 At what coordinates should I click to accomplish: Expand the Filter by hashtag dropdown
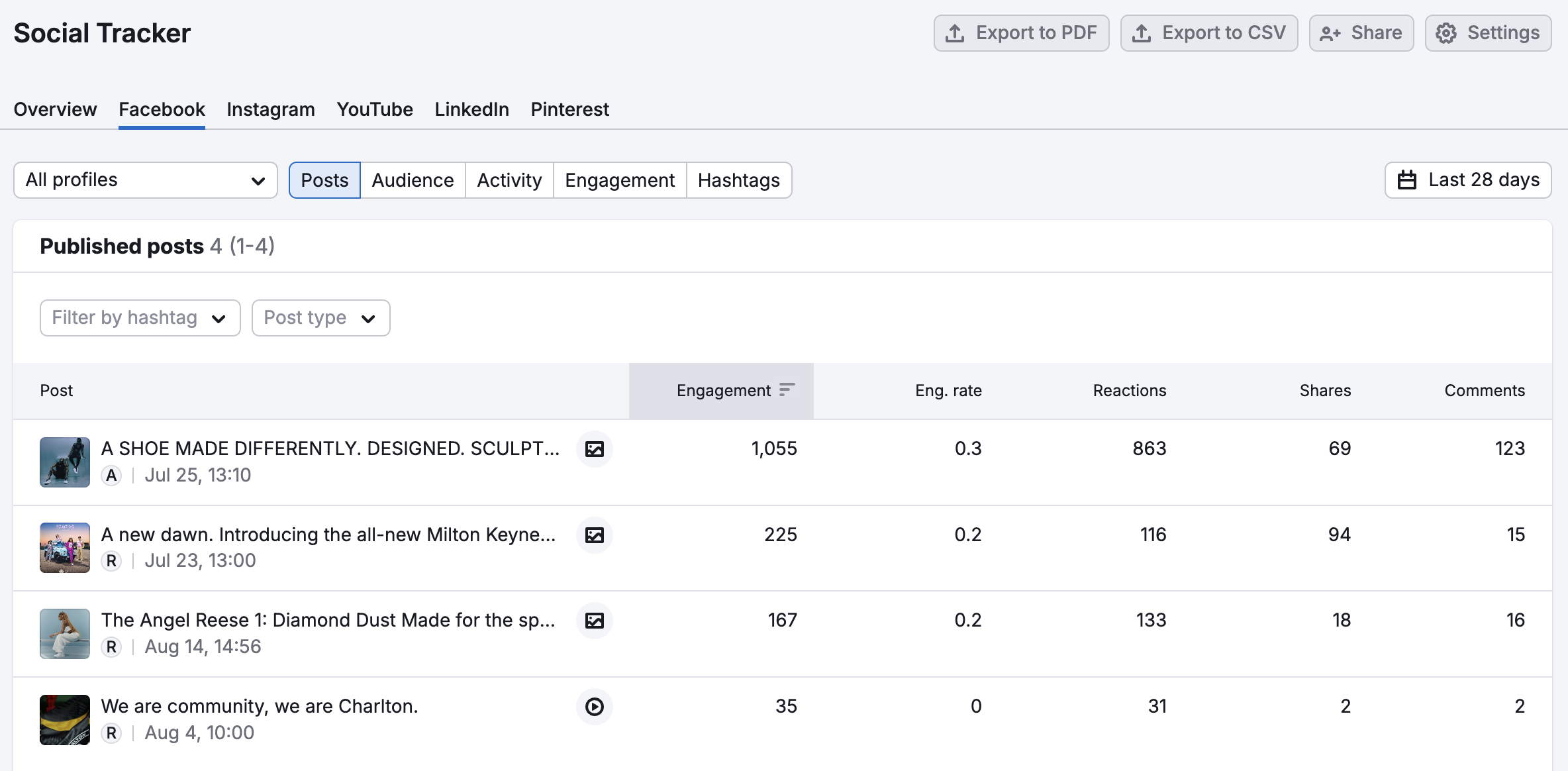(x=140, y=318)
